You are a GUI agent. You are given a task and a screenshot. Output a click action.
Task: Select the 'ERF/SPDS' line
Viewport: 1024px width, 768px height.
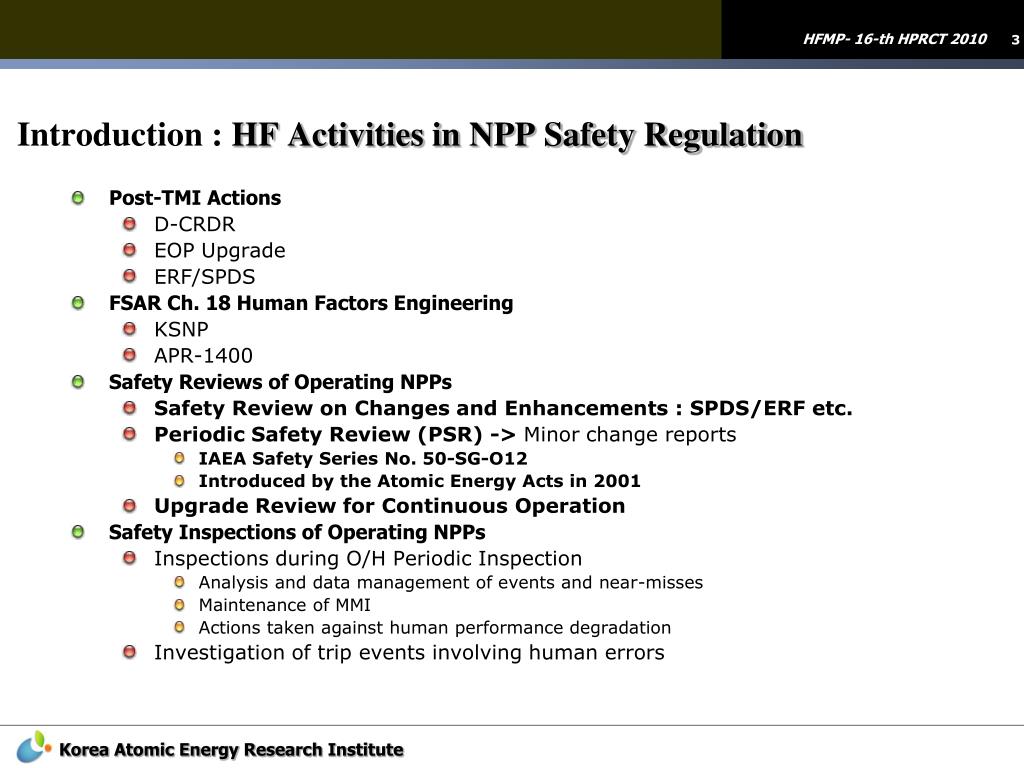(204, 277)
